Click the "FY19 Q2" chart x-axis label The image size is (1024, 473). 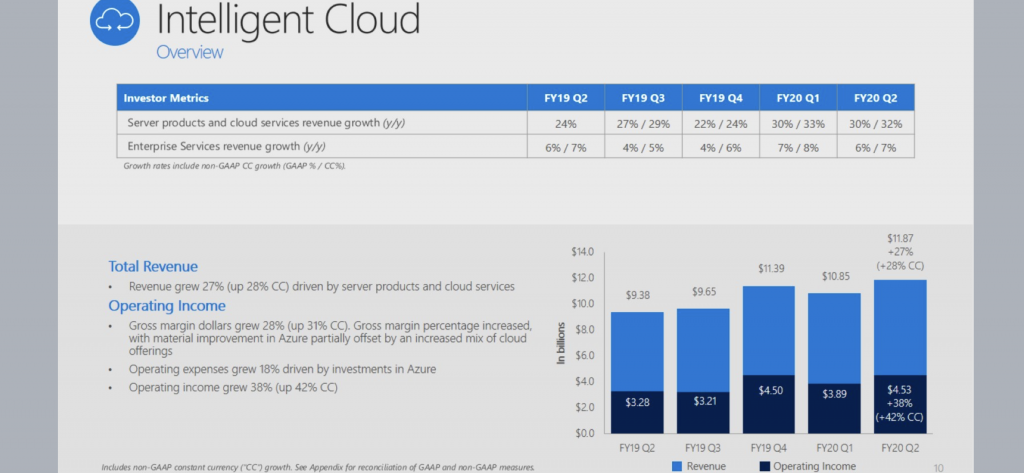click(637, 449)
